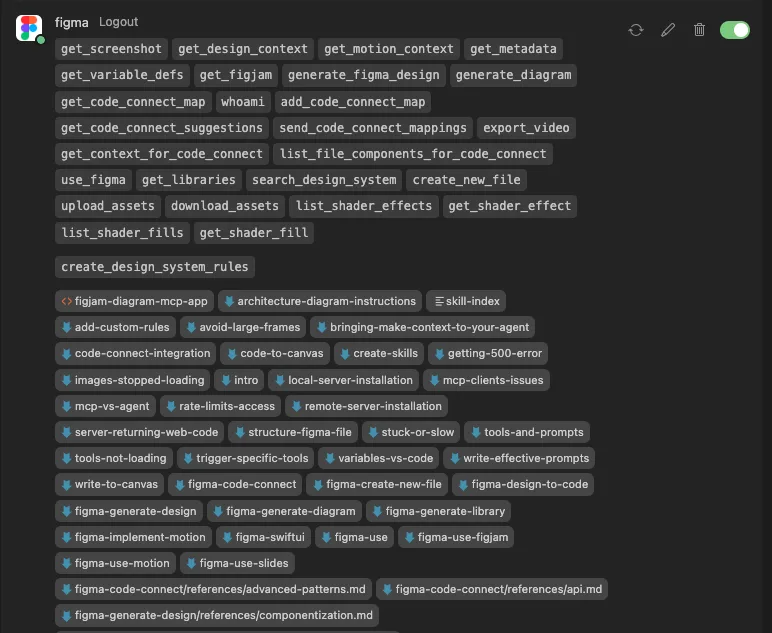The width and height of the screenshot is (772, 633).
Task: Click the download_assets tool chip
Action: (x=225, y=206)
